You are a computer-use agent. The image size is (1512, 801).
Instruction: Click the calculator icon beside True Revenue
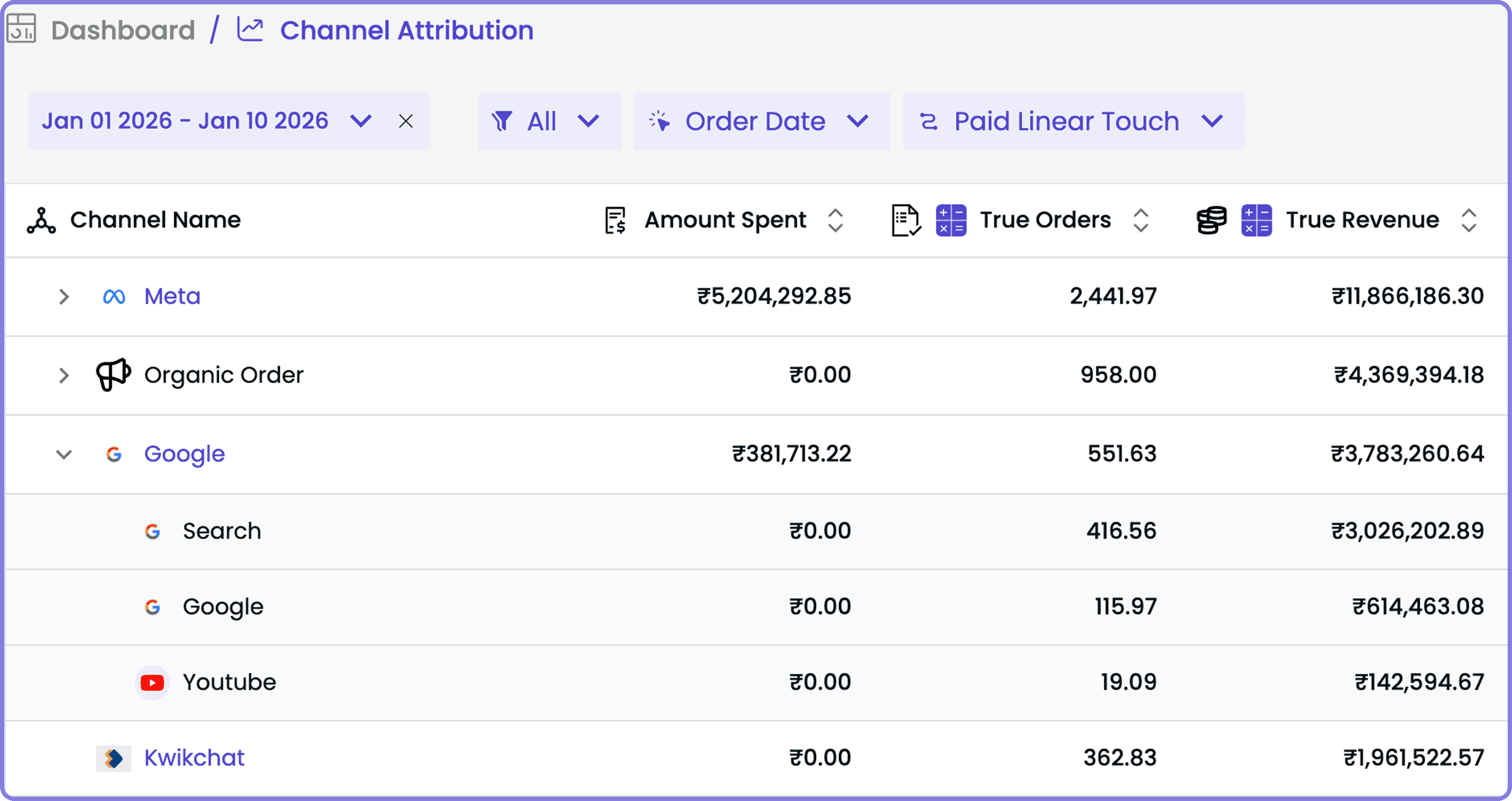tap(1257, 220)
